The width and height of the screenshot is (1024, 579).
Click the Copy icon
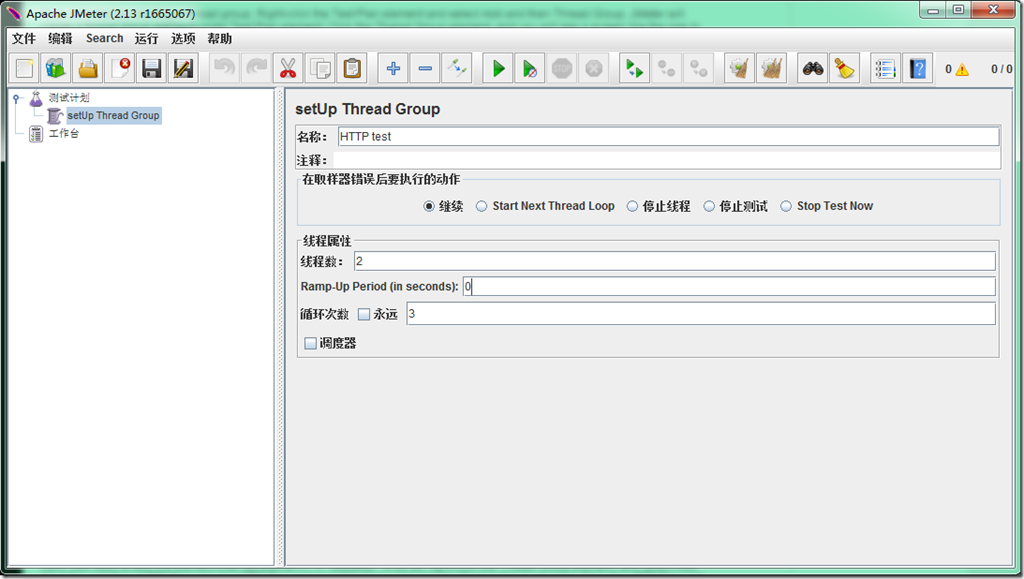pos(320,68)
